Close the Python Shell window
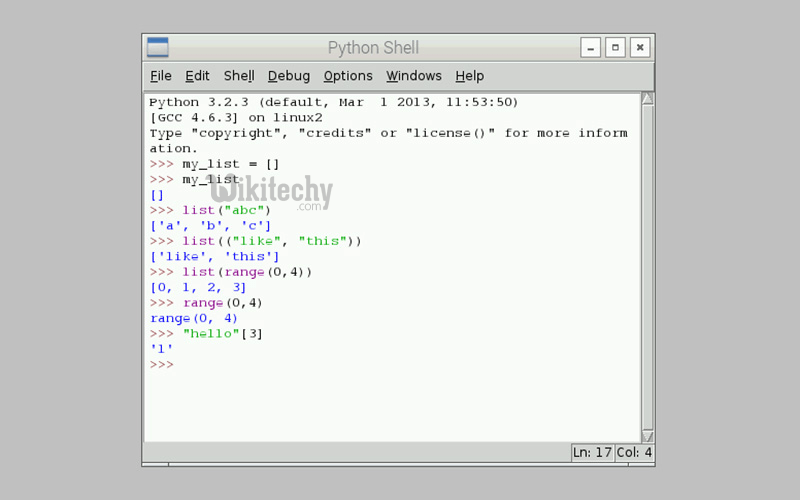Image resolution: width=800 pixels, height=500 pixels. 640,47
